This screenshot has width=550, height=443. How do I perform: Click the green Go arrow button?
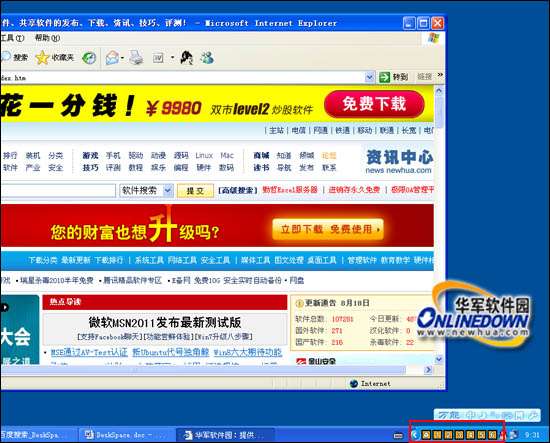[384, 77]
